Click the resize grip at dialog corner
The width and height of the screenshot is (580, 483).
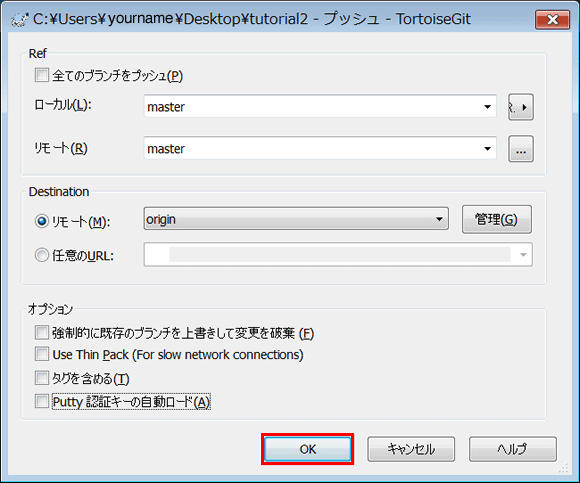(x=563, y=468)
